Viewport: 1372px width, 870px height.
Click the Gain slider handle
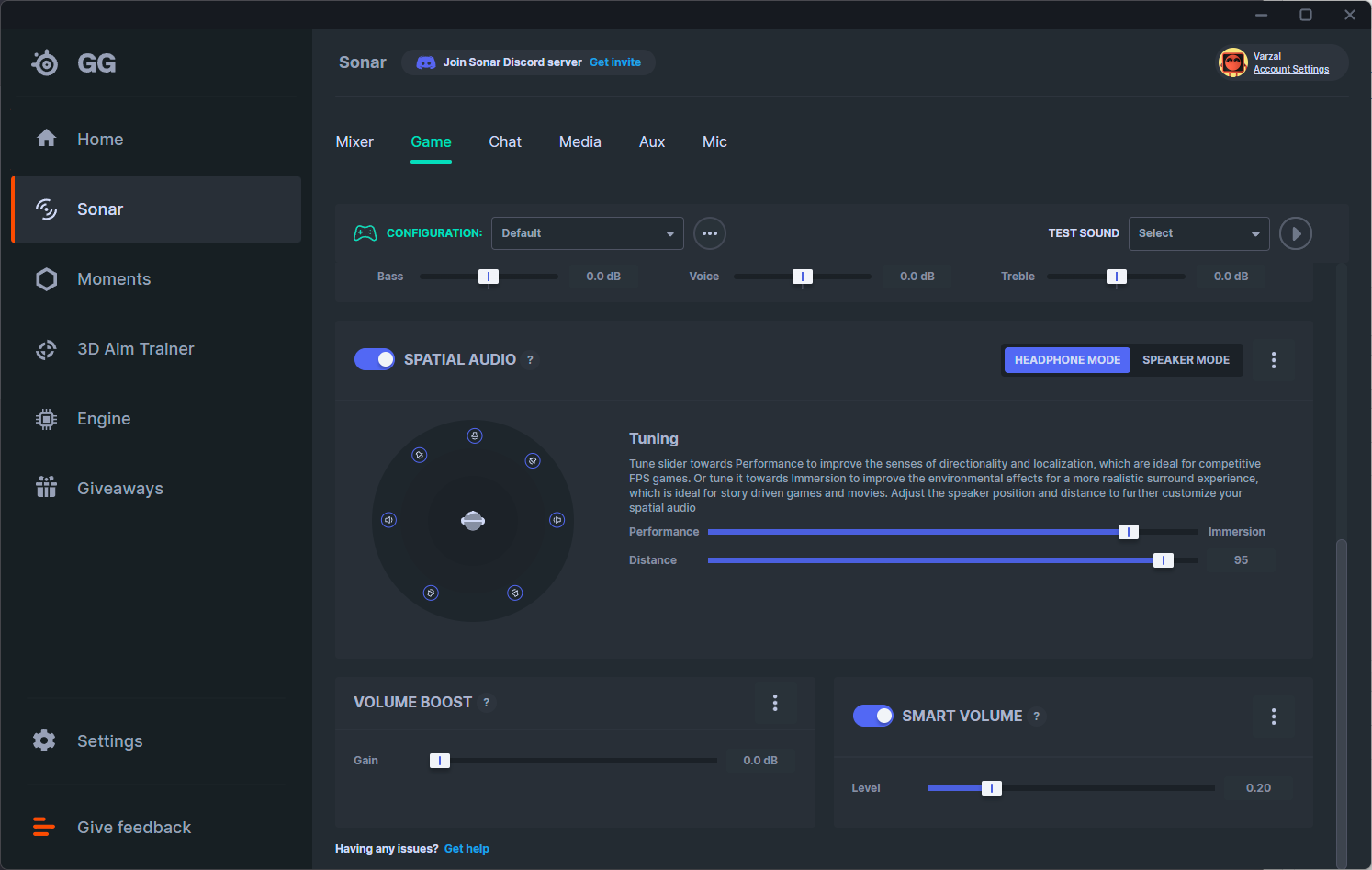coord(440,761)
